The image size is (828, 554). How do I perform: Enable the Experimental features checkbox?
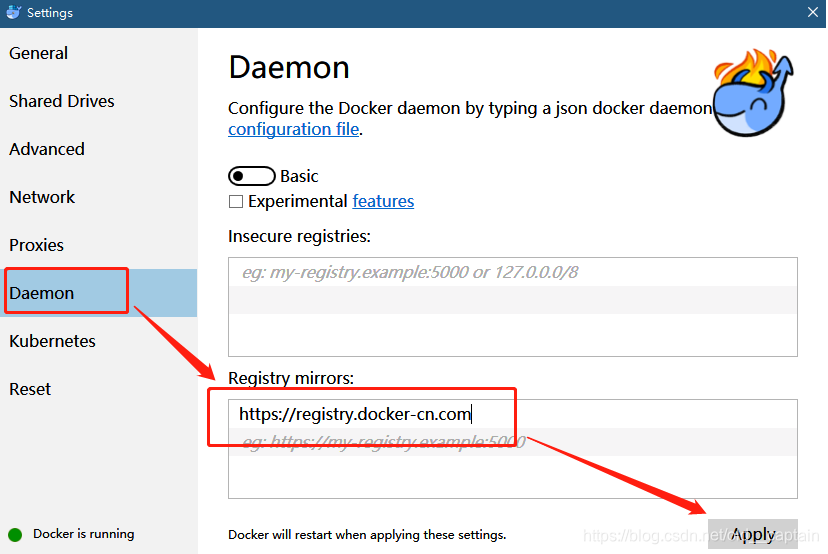click(x=236, y=201)
